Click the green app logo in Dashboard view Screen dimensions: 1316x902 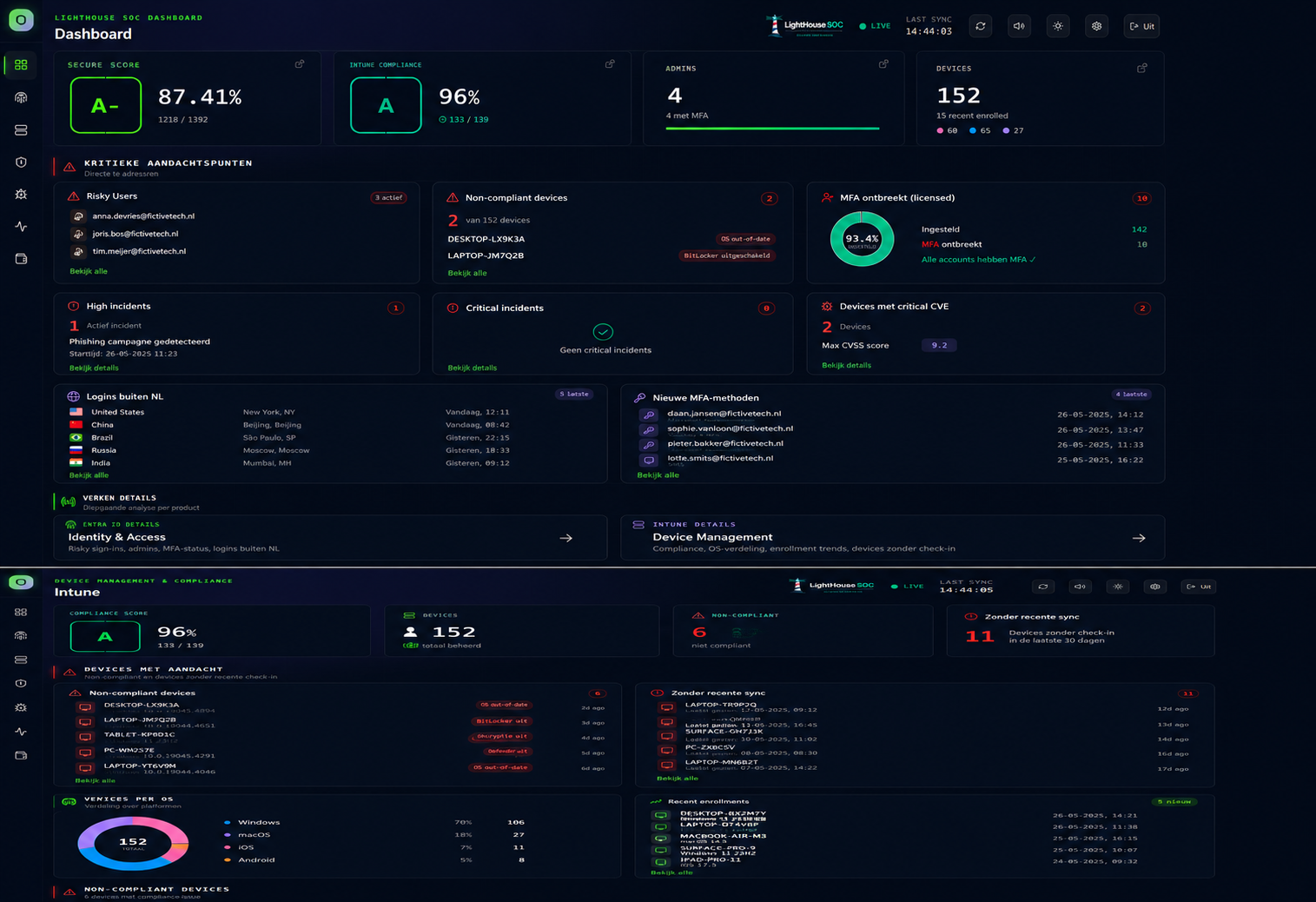tap(21, 20)
